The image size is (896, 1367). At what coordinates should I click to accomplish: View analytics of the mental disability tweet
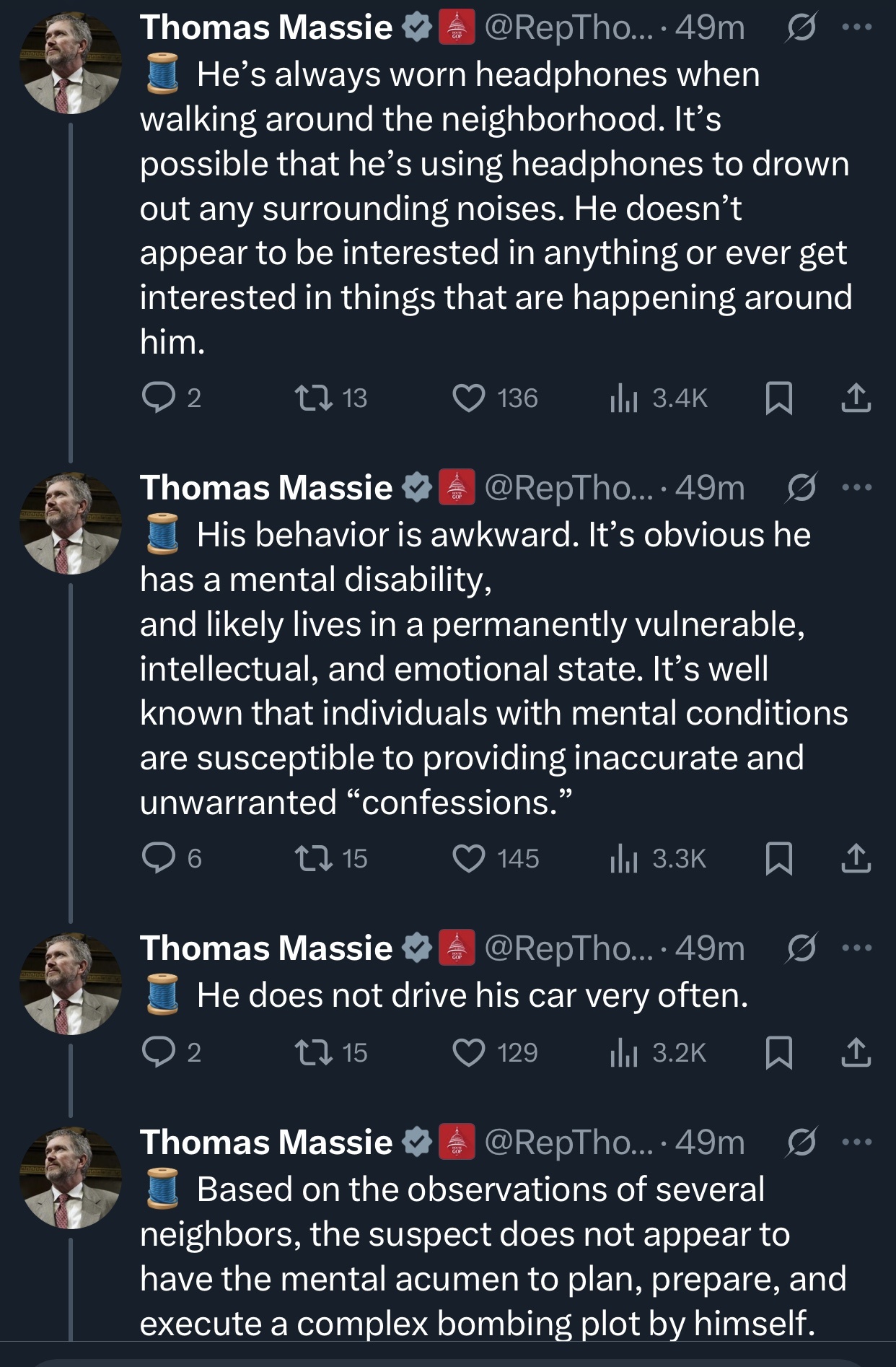tap(623, 858)
